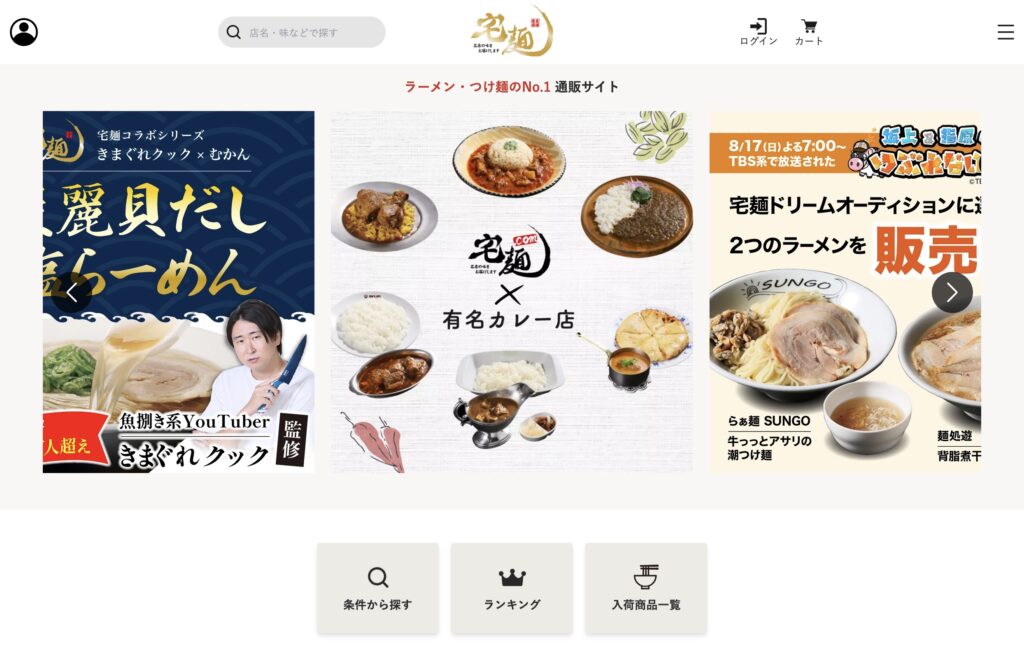
Task: Click the ログイン text label
Action: pyautogui.click(x=758, y=41)
